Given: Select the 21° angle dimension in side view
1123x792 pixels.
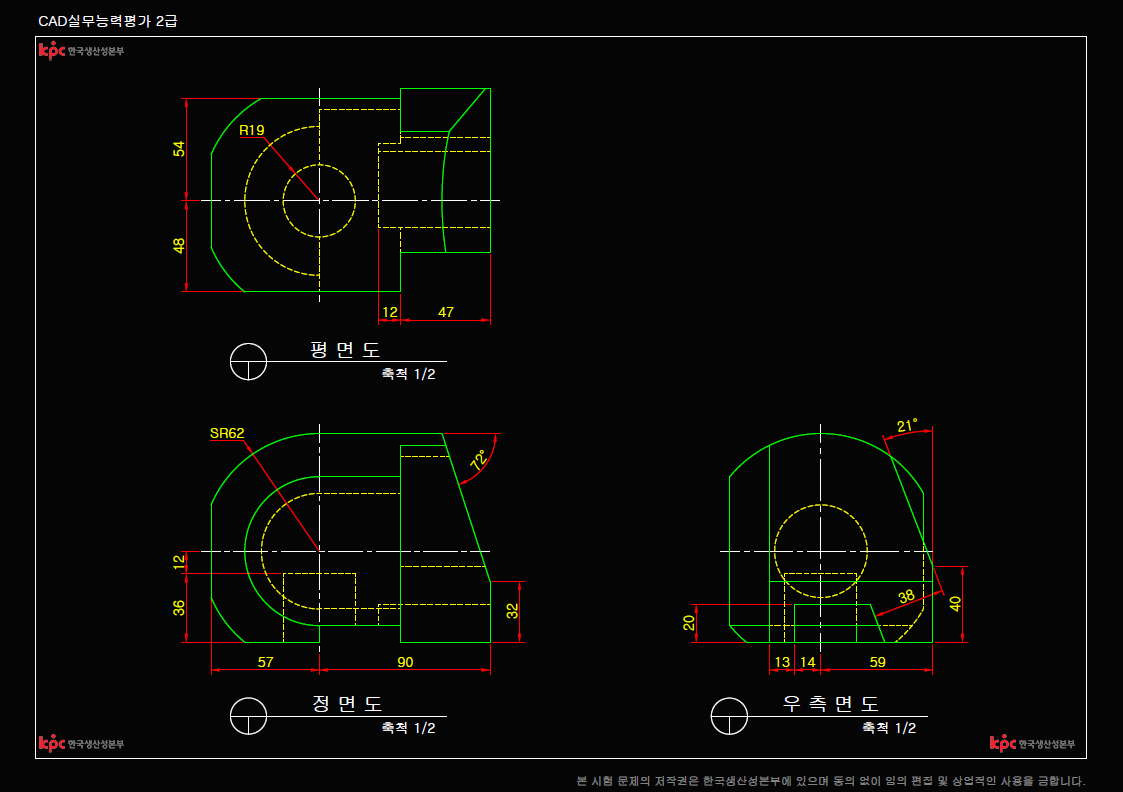Looking at the screenshot, I should tap(907, 426).
